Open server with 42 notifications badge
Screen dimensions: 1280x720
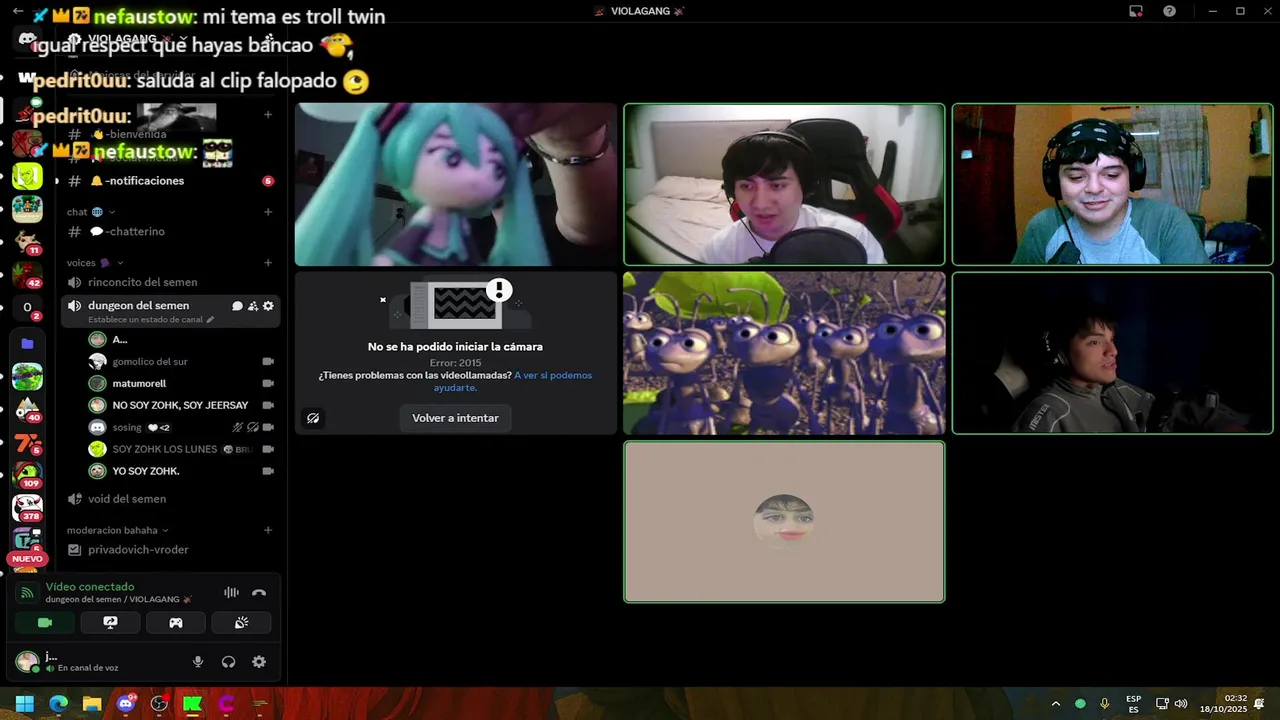coord(27,275)
